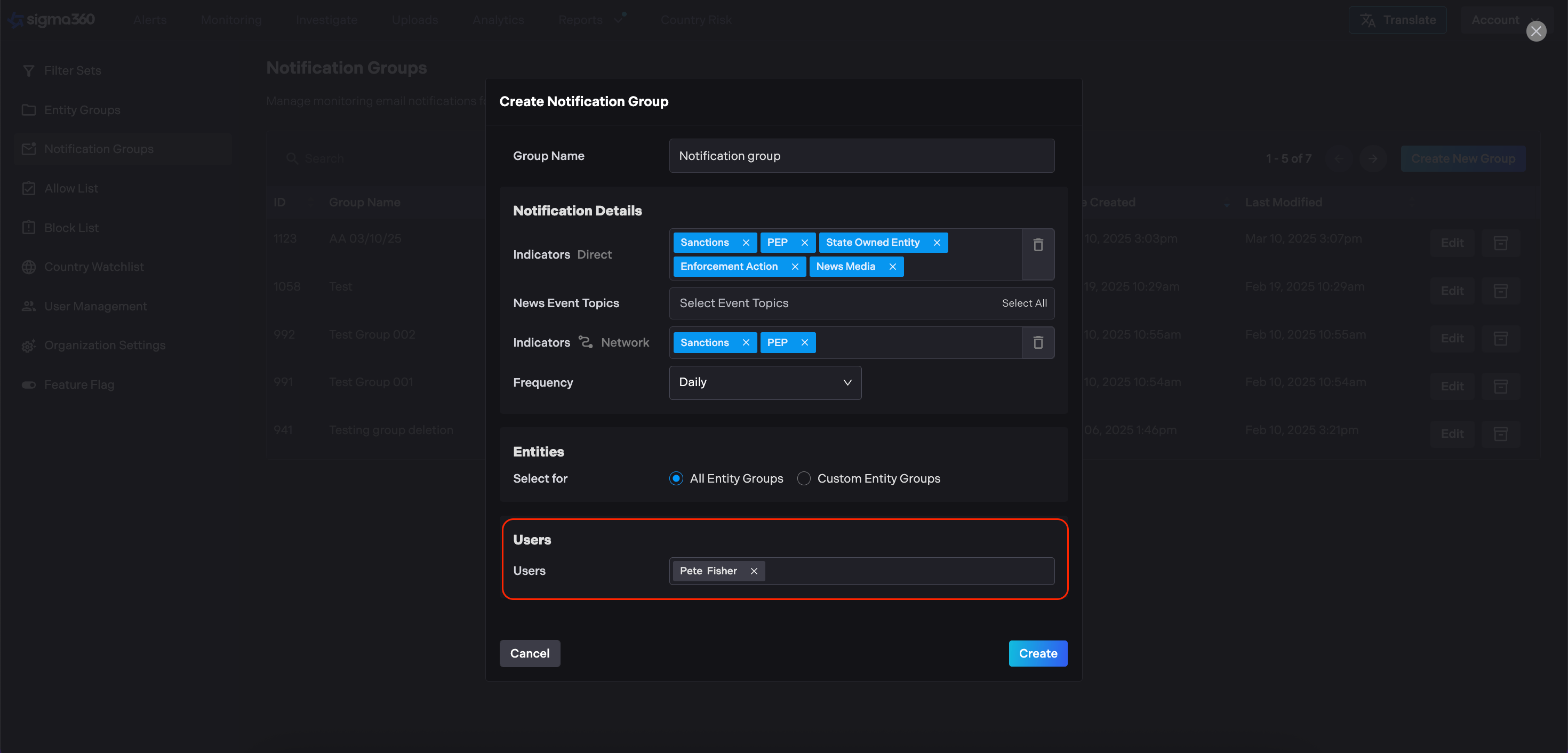
Task: Choose Custom Entity Groups radio option
Action: coord(804,478)
